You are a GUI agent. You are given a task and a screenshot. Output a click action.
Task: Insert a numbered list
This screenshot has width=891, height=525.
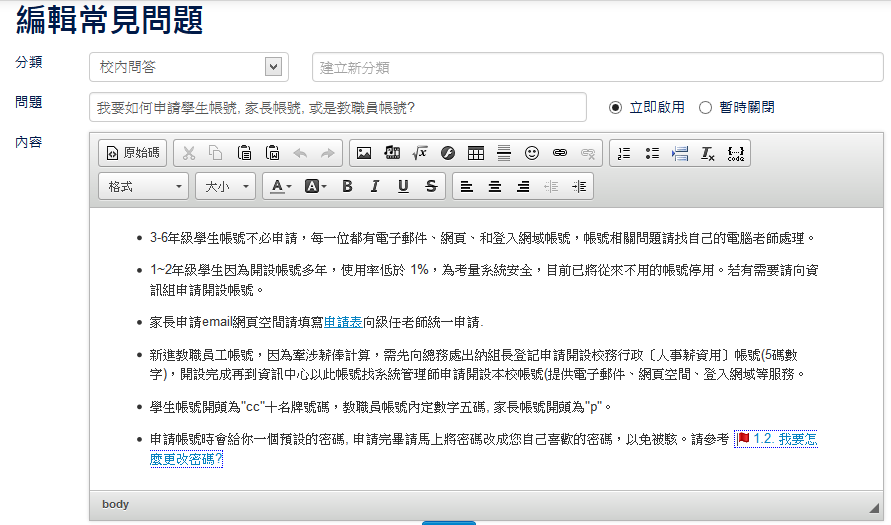(x=624, y=153)
